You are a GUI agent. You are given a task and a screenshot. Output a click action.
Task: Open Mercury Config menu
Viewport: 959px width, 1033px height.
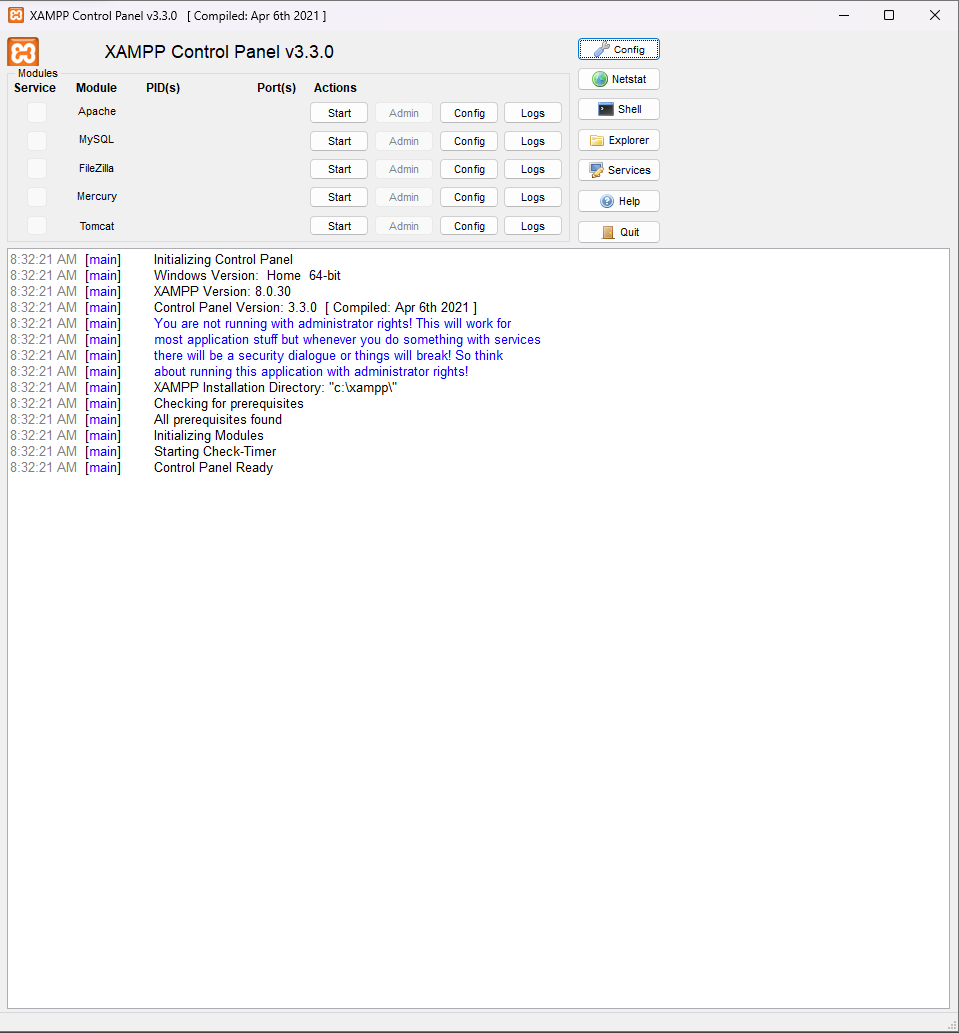click(469, 197)
